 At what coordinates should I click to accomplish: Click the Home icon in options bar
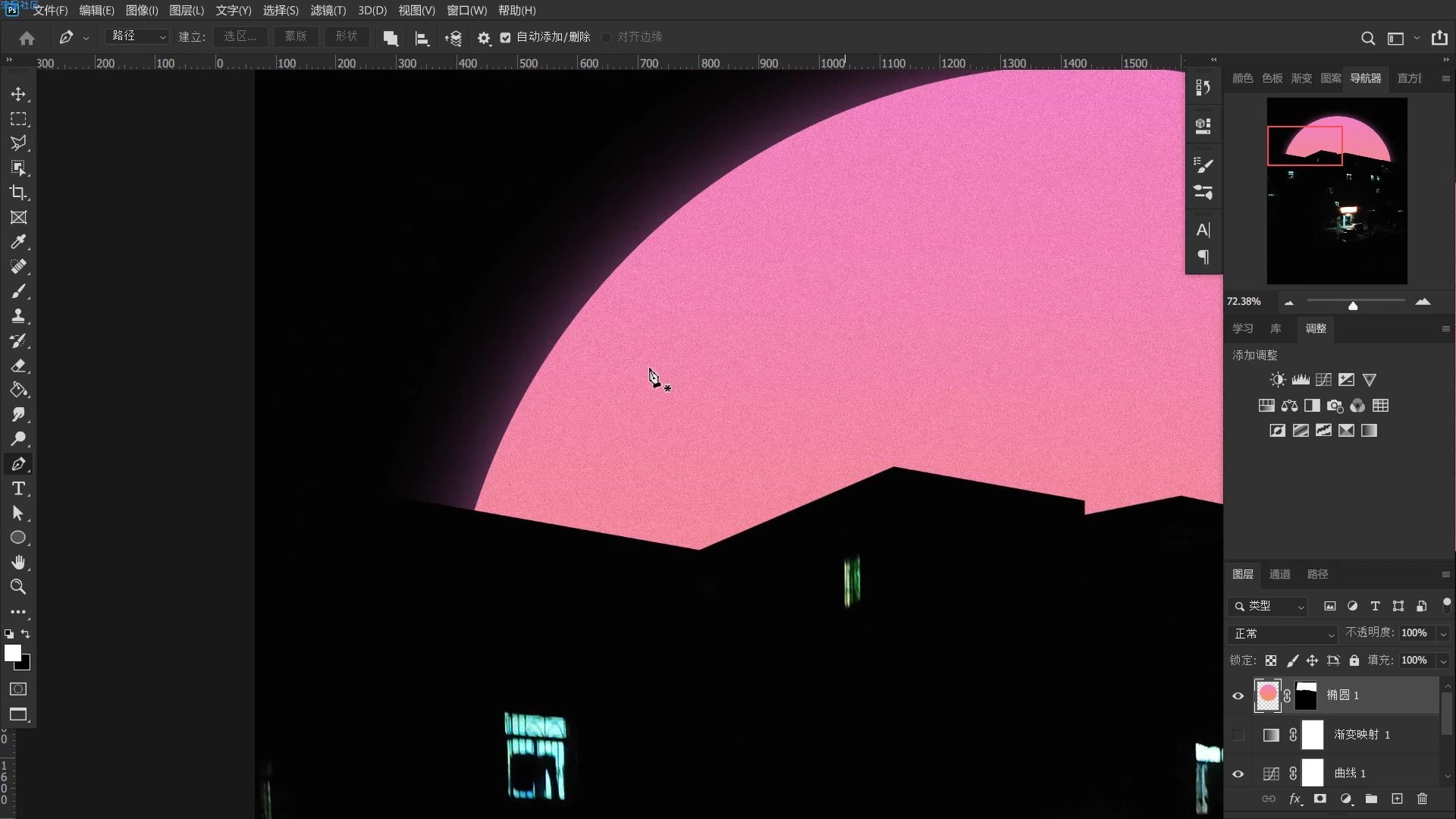point(27,38)
